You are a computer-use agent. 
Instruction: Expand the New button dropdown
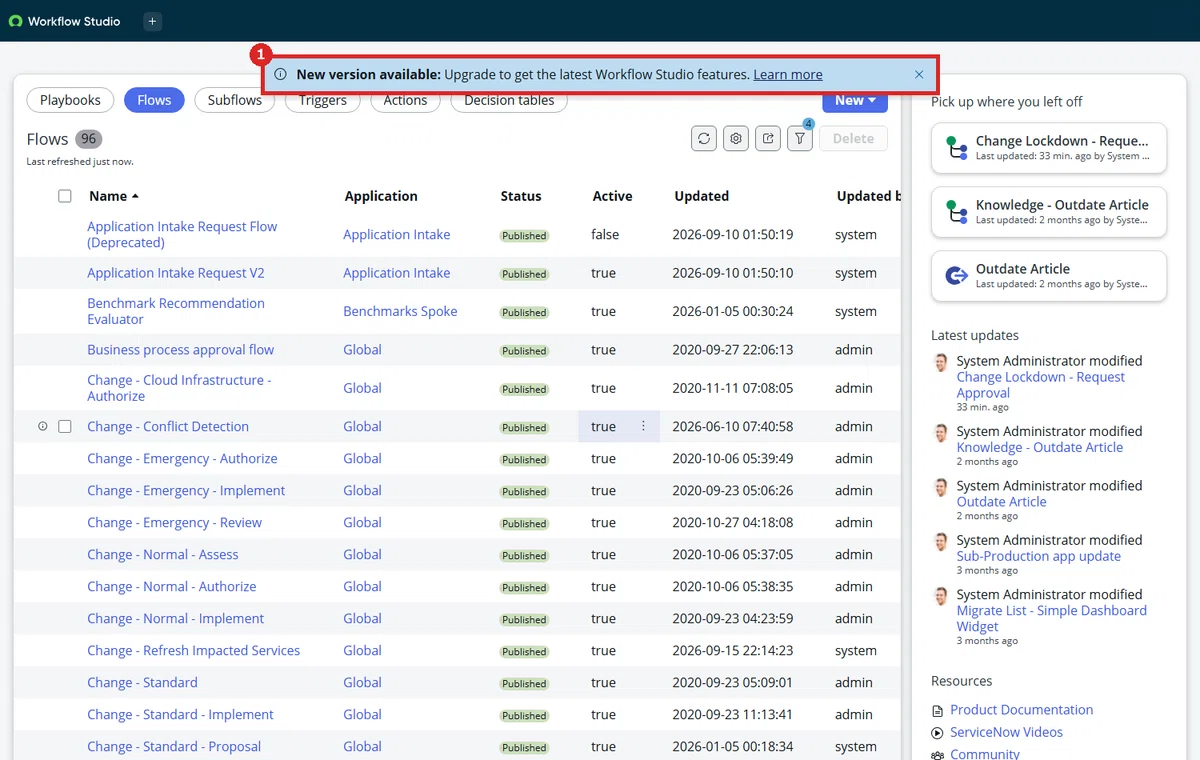[855, 100]
